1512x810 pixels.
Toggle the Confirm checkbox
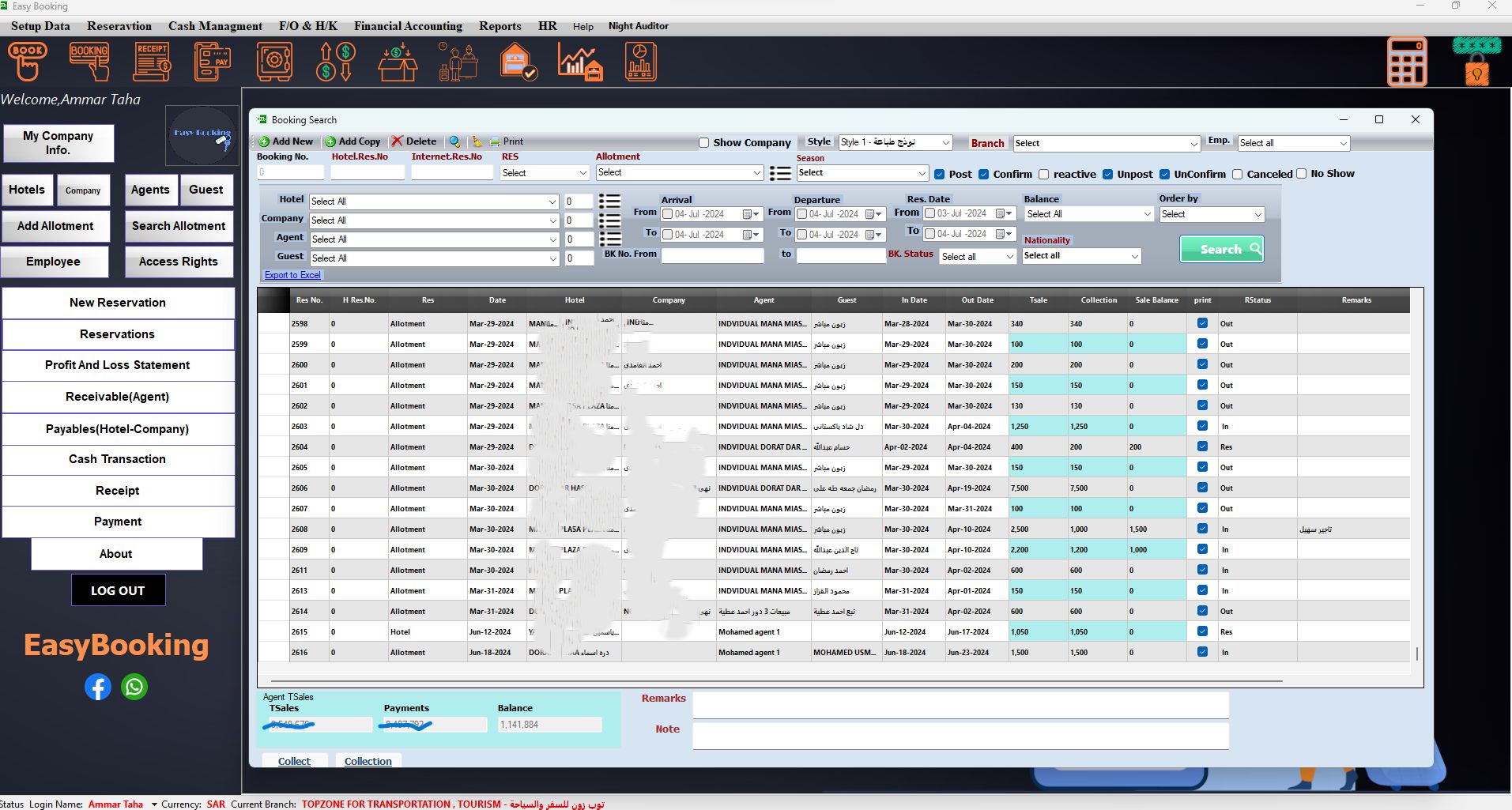(983, 175)
